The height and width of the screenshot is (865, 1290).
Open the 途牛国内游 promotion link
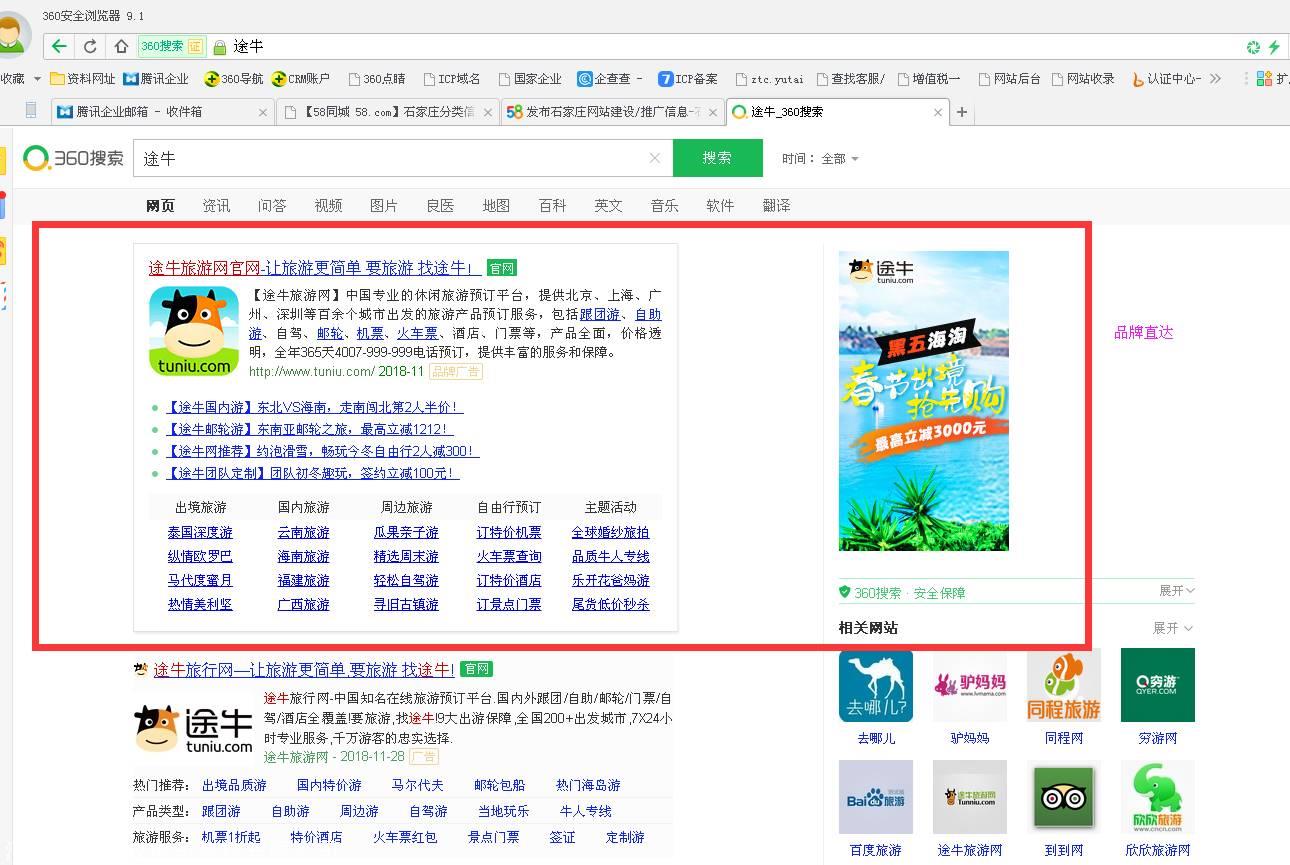click(314, 407)
